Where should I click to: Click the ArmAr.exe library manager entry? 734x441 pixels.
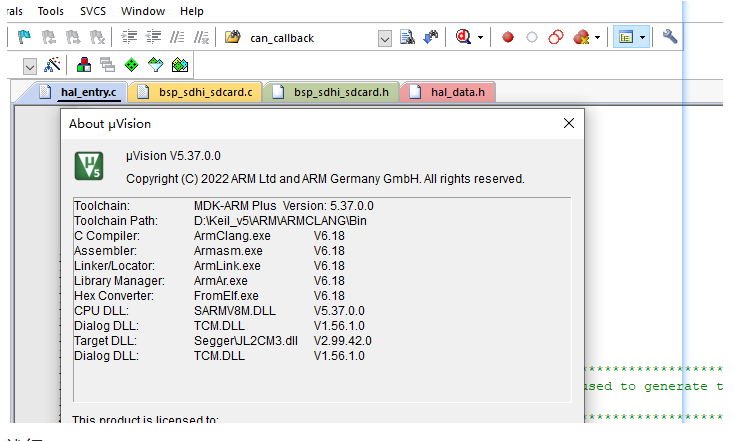click(220, 281)
